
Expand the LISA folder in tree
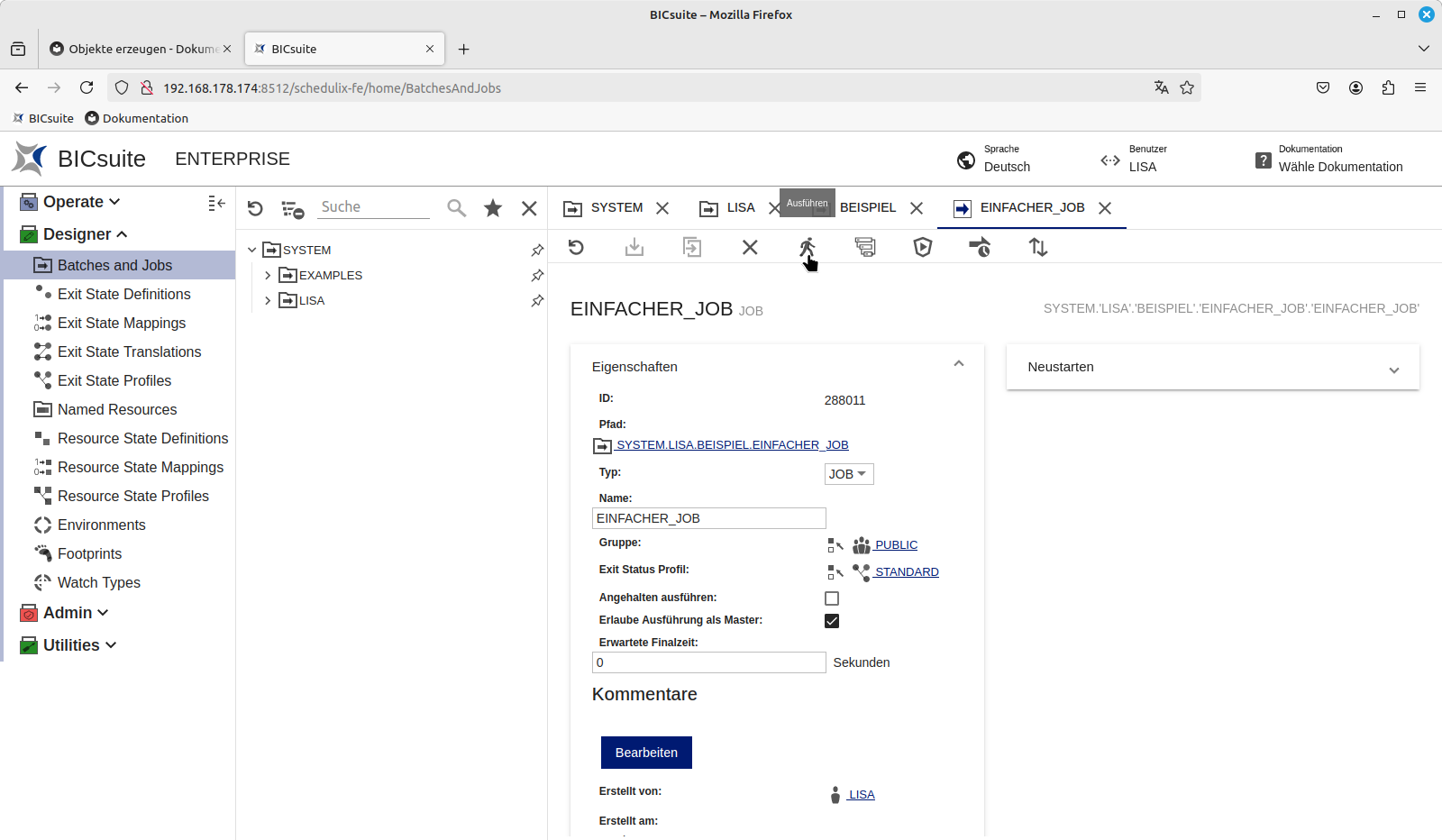point(268,300)
